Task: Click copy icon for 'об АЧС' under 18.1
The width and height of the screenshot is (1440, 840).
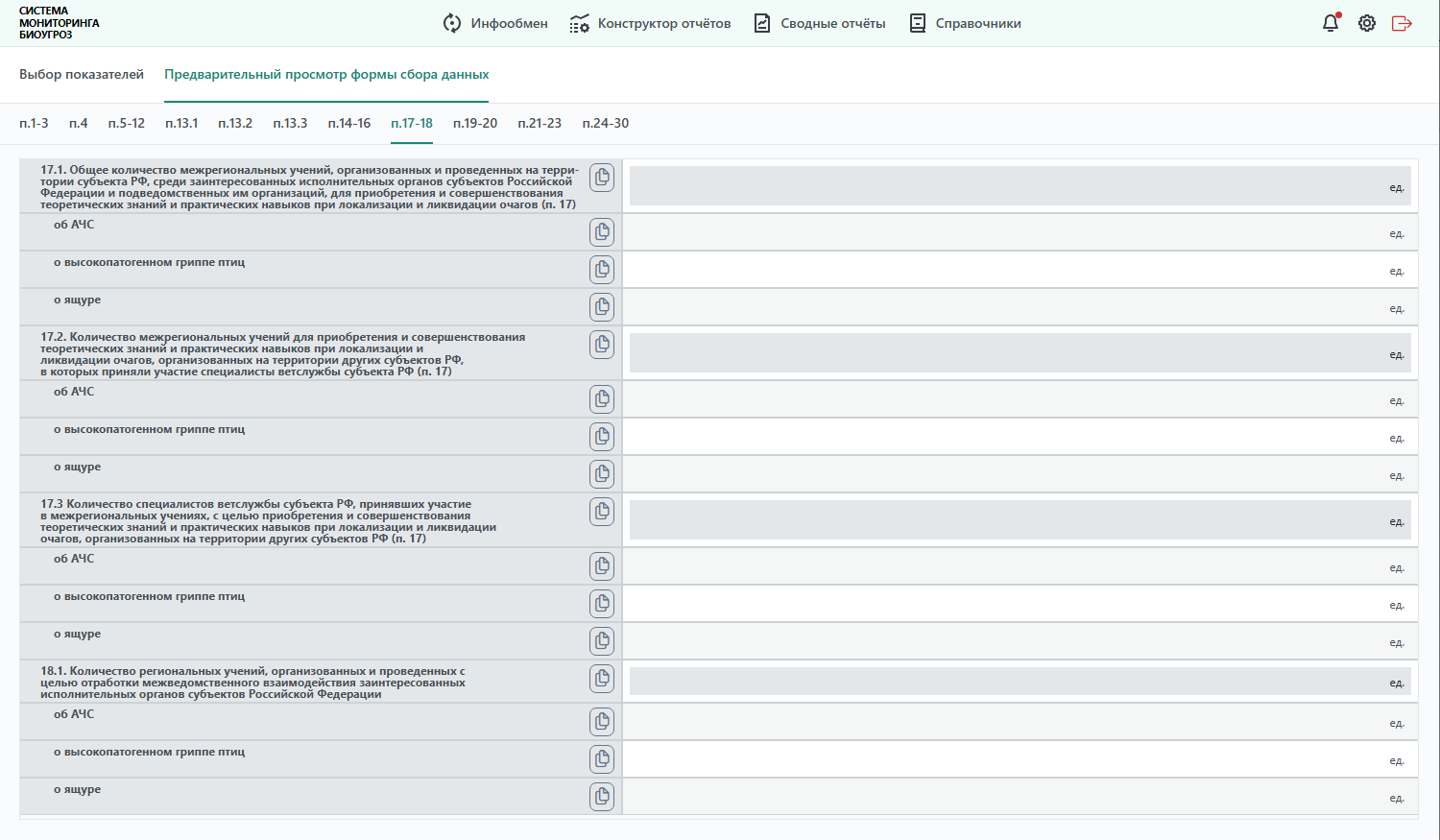Action: click(x=602, y=722)
